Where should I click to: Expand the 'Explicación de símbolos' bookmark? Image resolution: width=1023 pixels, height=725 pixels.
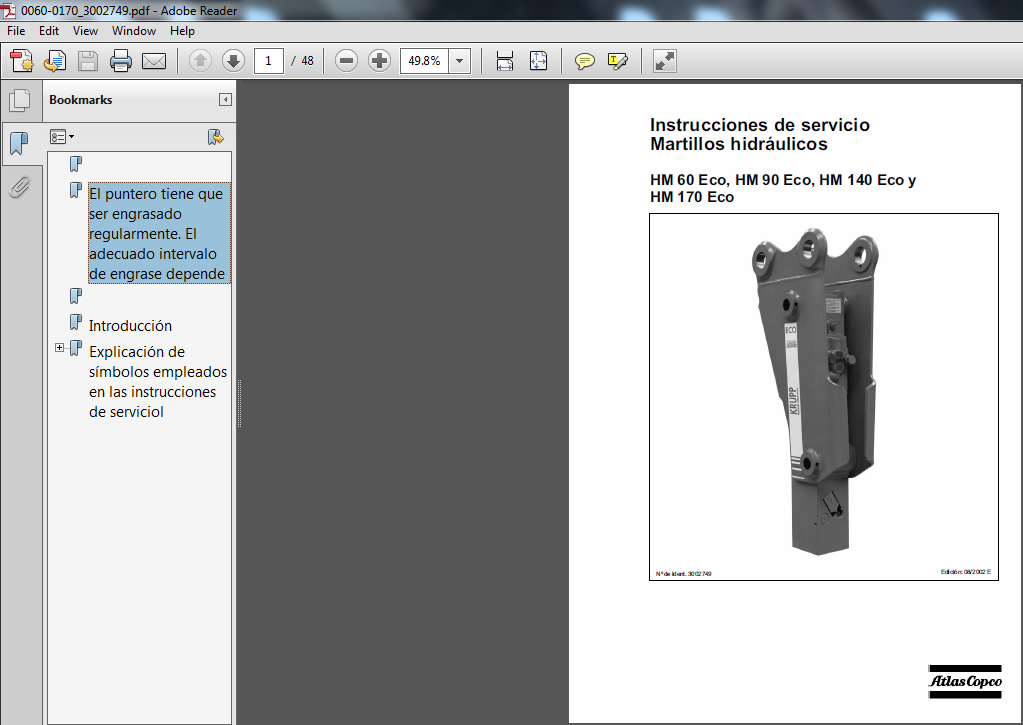coord(59,348)
